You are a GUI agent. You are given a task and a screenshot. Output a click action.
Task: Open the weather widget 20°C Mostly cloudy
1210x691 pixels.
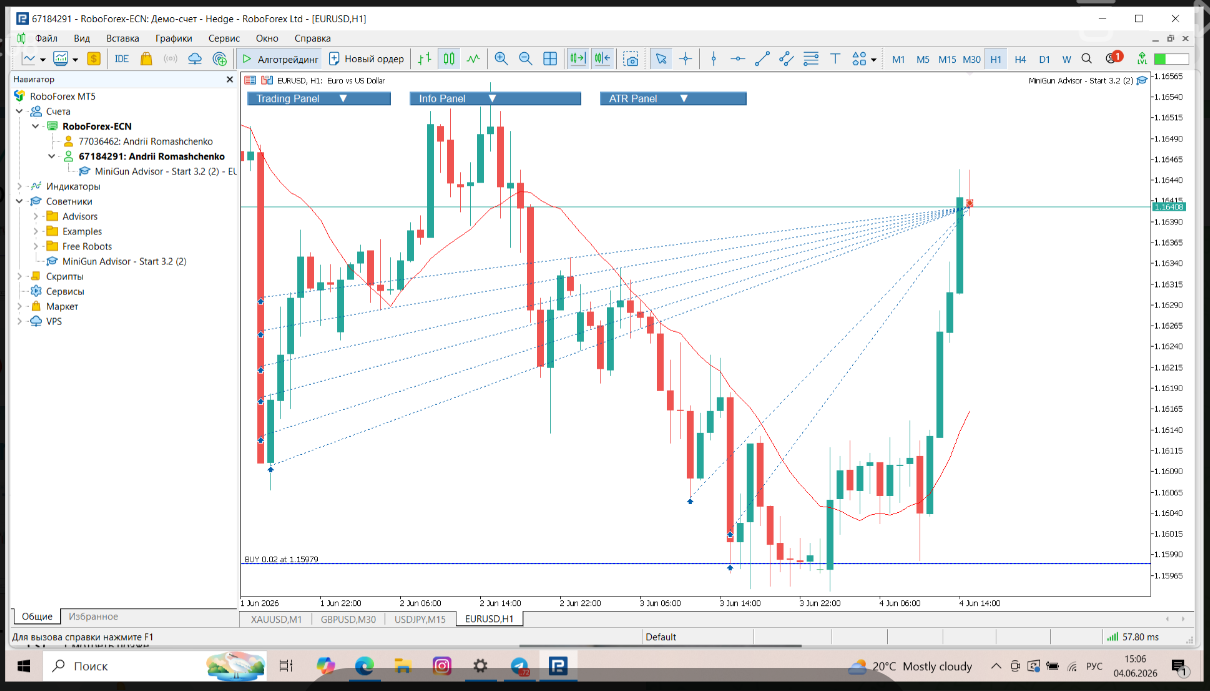coord(911,666)
